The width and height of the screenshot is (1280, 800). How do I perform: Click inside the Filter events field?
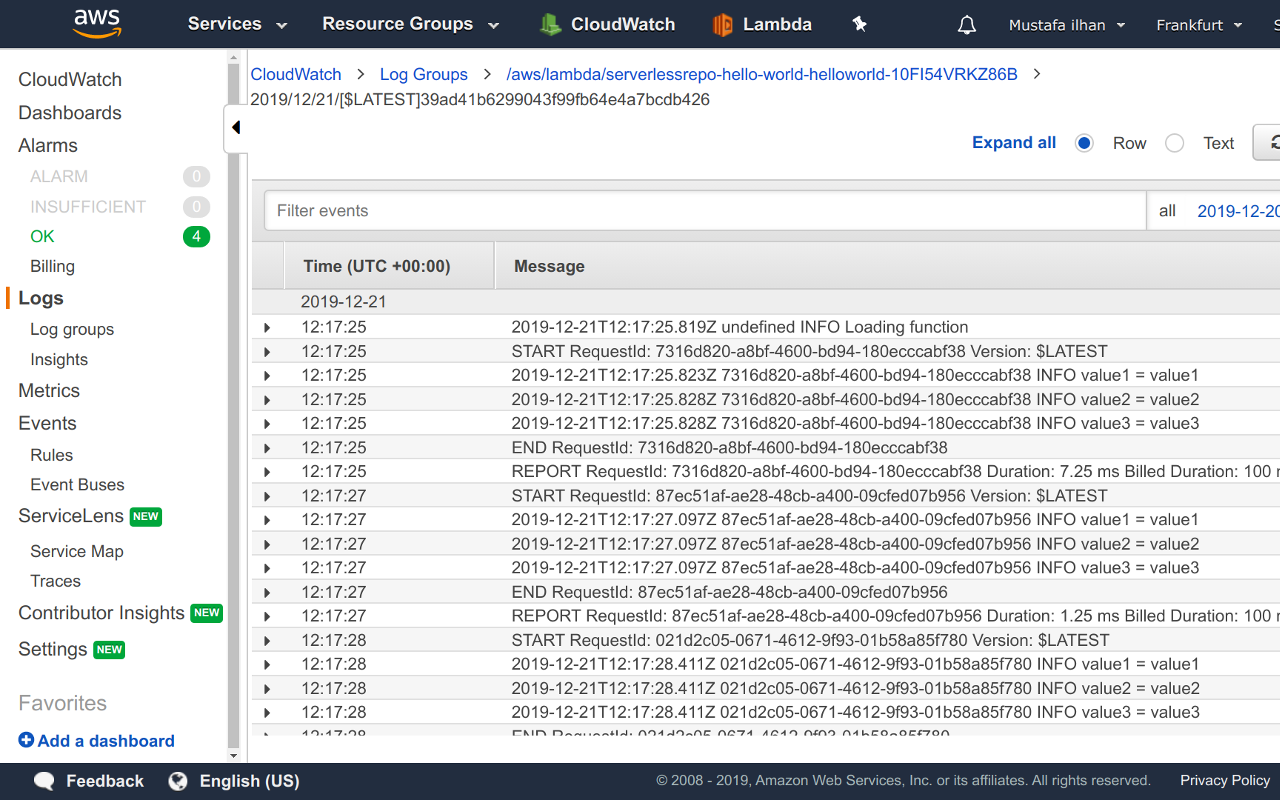(x=705, y=211)
